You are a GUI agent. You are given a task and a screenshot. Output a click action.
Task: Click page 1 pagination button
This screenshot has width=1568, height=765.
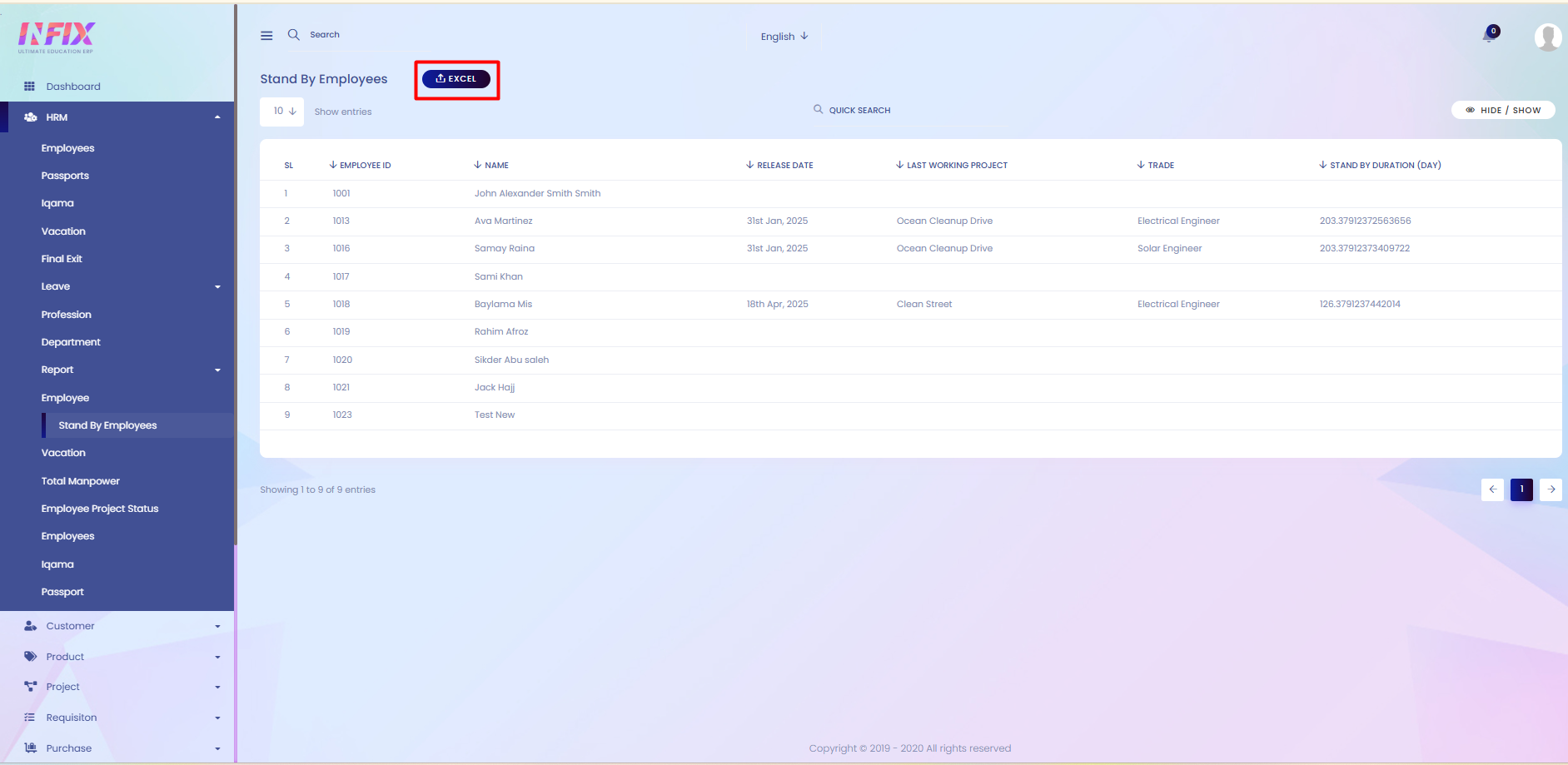pyautogui.click(x=1521, y=489)
